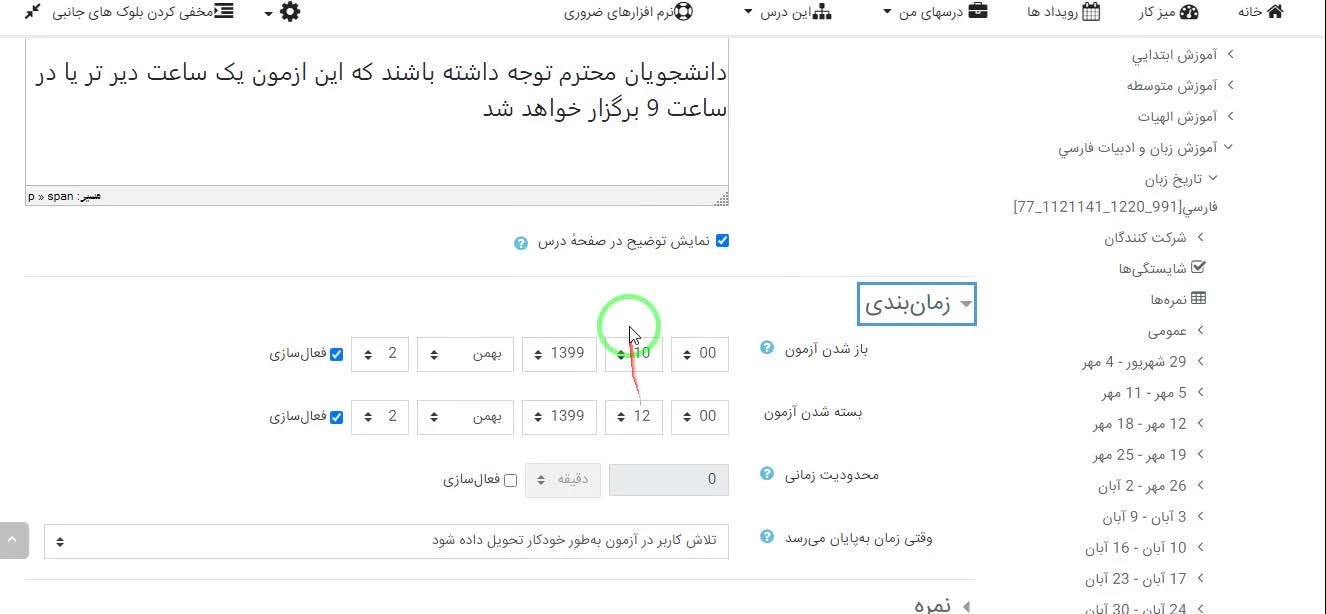
Task: Click the help icon beside محدودیت زمانی
Action: (767, 473)
